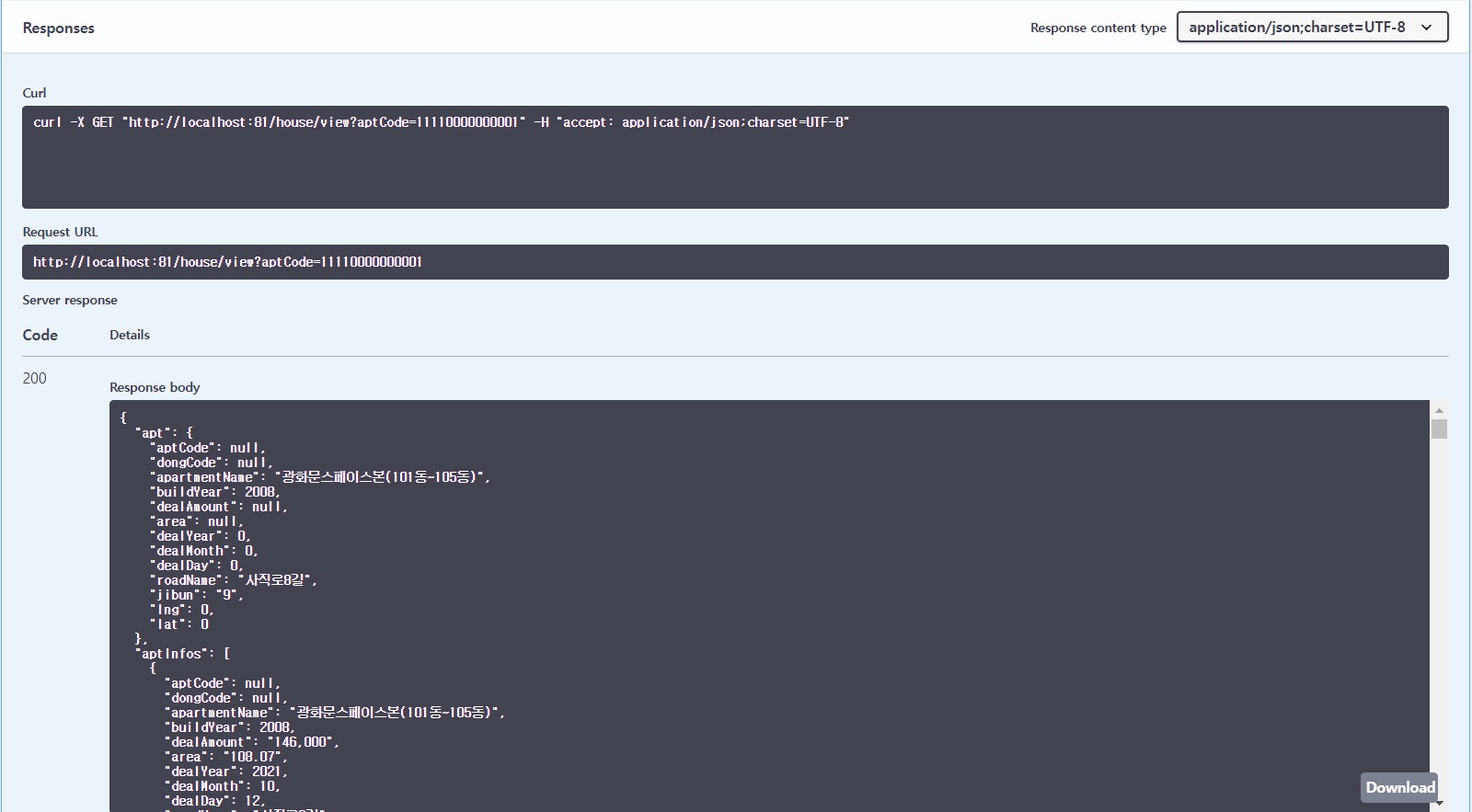
Task: Click the Request URL label
Action: (x=60, y=232)
